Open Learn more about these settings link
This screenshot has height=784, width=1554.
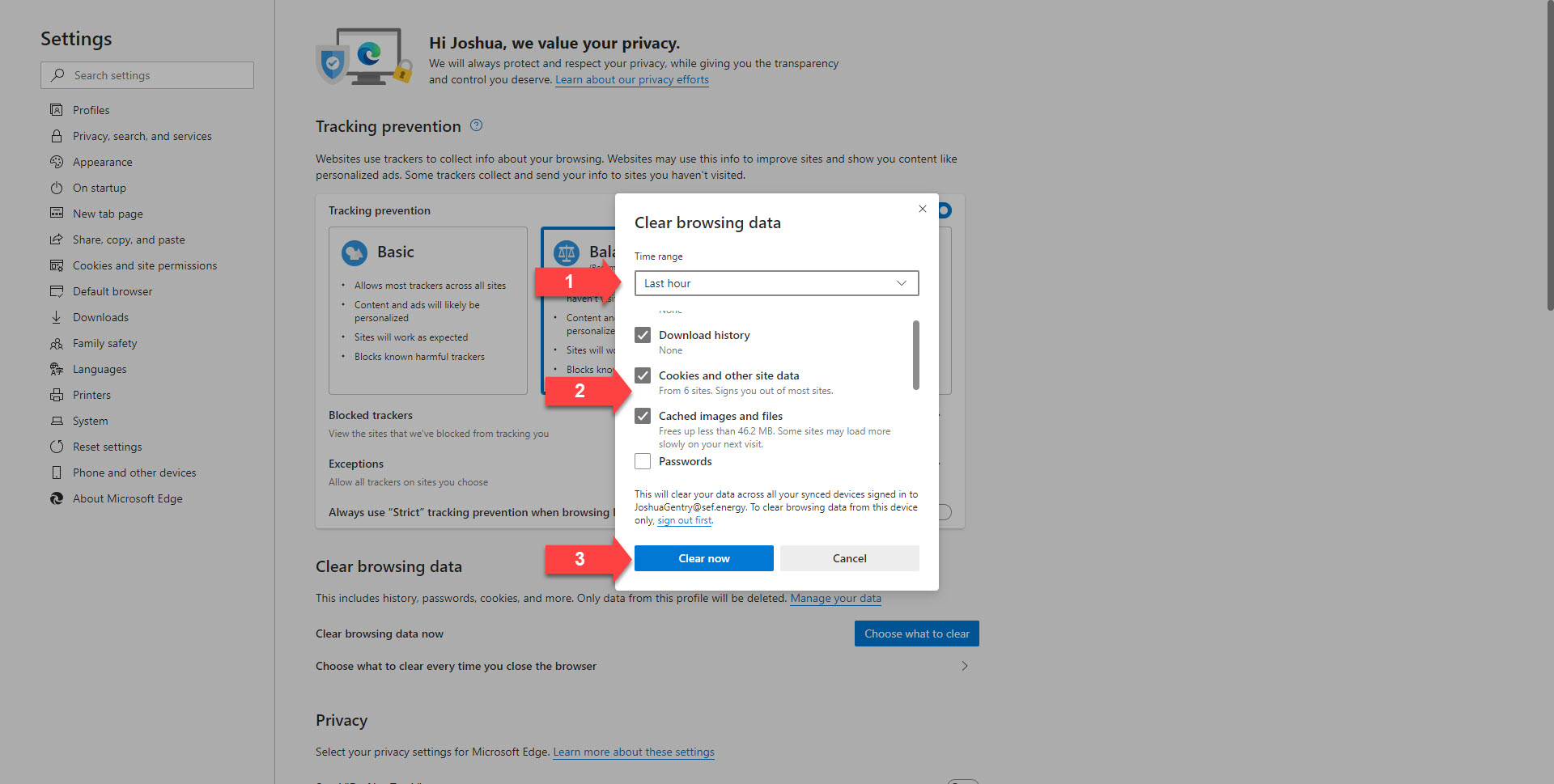[634, 752]
